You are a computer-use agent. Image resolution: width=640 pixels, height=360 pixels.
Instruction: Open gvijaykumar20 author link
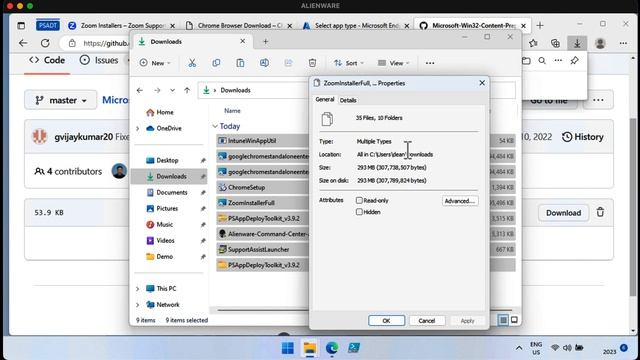coord(84,137)
